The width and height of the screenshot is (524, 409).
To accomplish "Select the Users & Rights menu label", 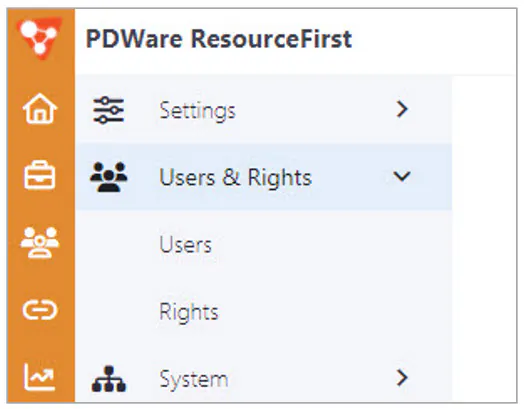I will [236, 177].
